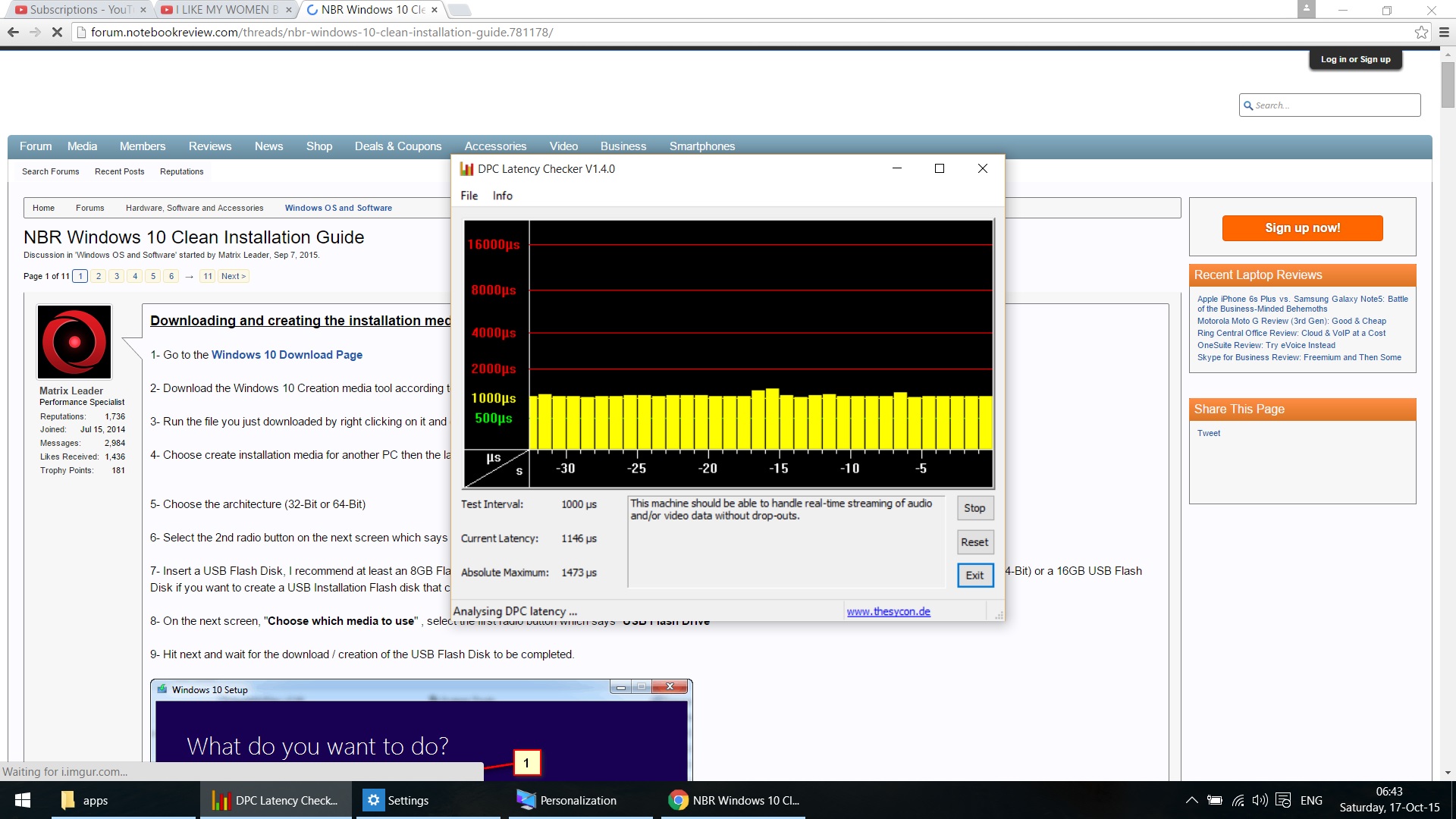Open Chrome hamburger menu
Screen dimensions: 1456x819
click(x=1444, y=32)
